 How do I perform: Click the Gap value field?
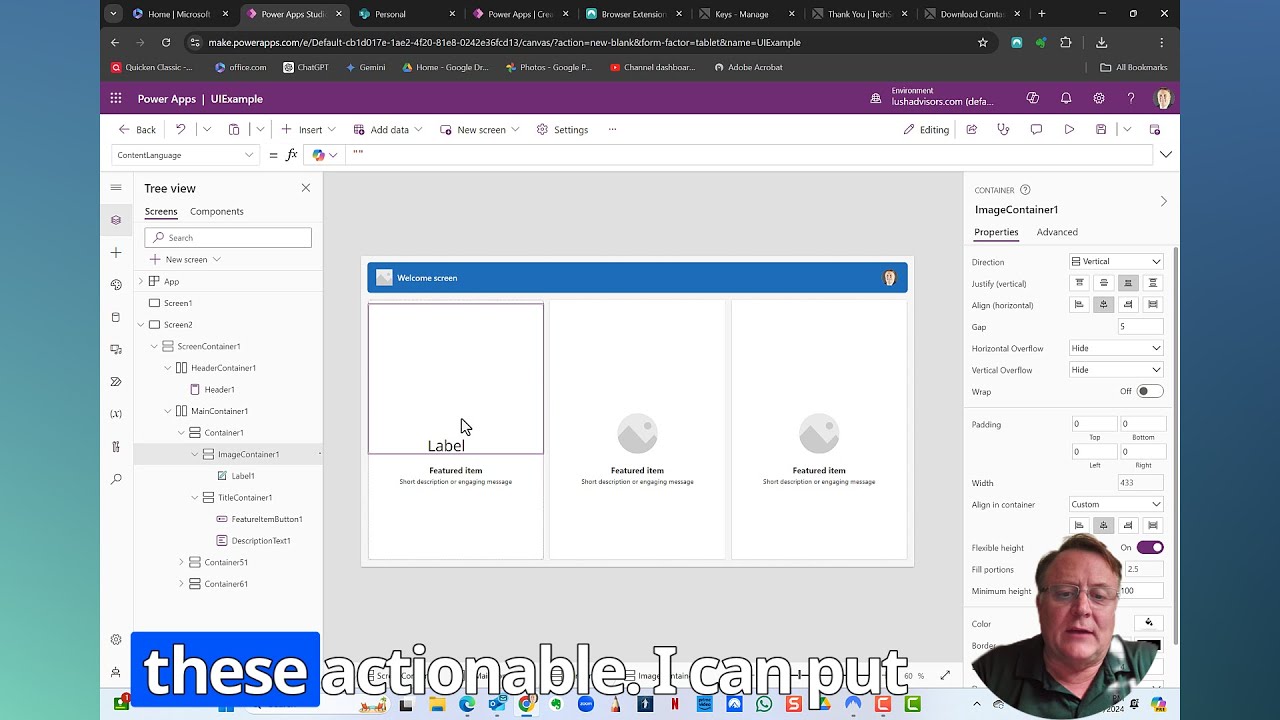tap(1141, 327)
